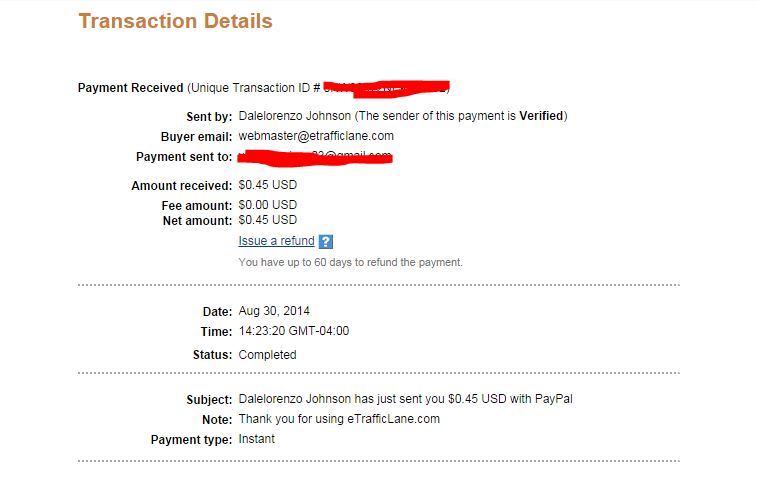Click the Completed status text
Screen dimensions: 758x483
pos(267,355)
